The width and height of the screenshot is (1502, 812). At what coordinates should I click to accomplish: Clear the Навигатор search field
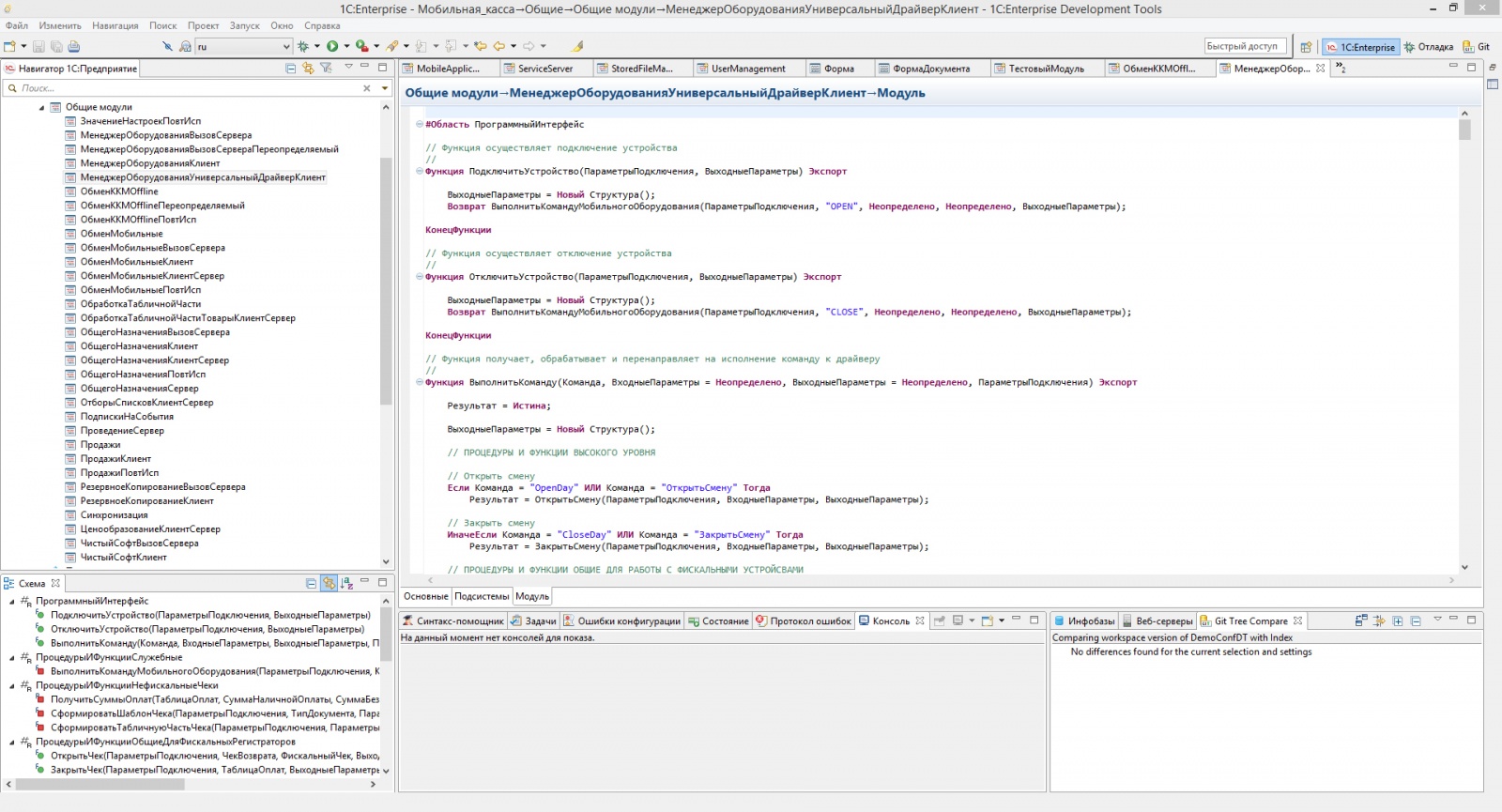(367, 88)
